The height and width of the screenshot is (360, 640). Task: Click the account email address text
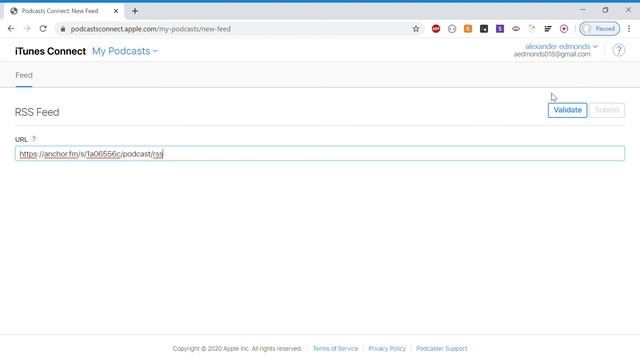(x=552, y=54)
